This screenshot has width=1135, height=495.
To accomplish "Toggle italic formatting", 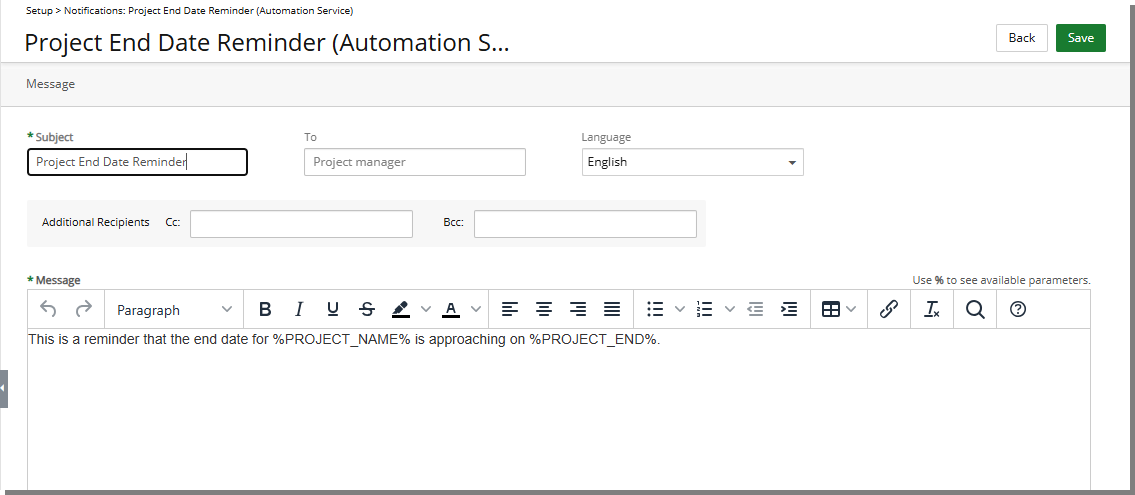I will pyautogui.click(x=298, y=310).
